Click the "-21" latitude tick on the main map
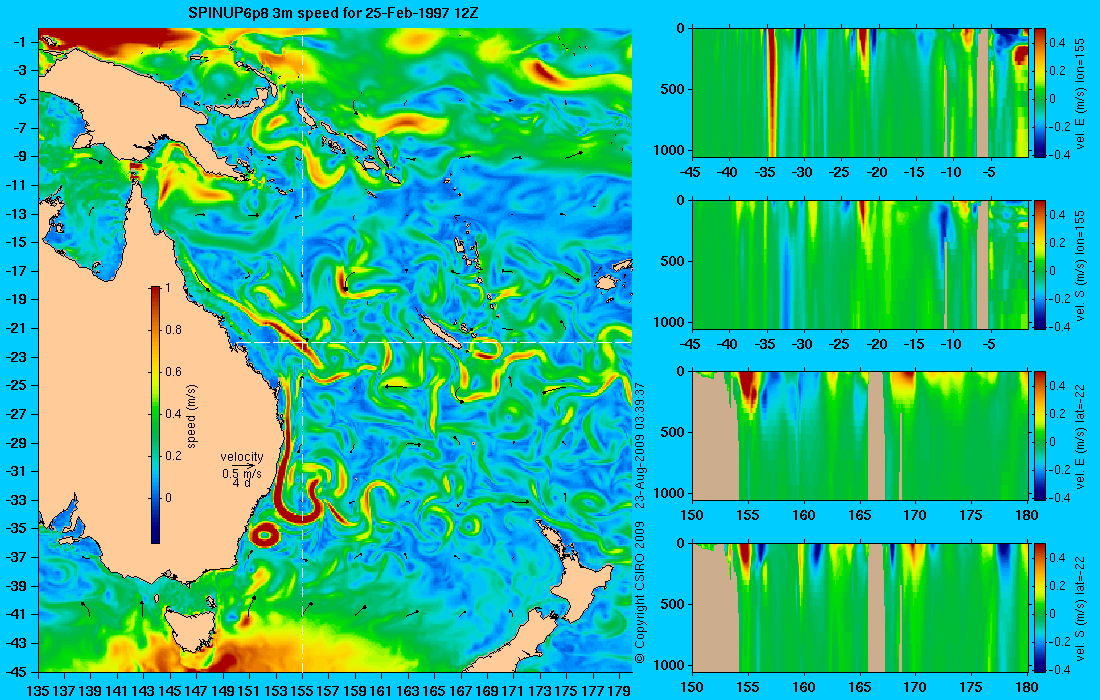 click(x=16, y=328)
